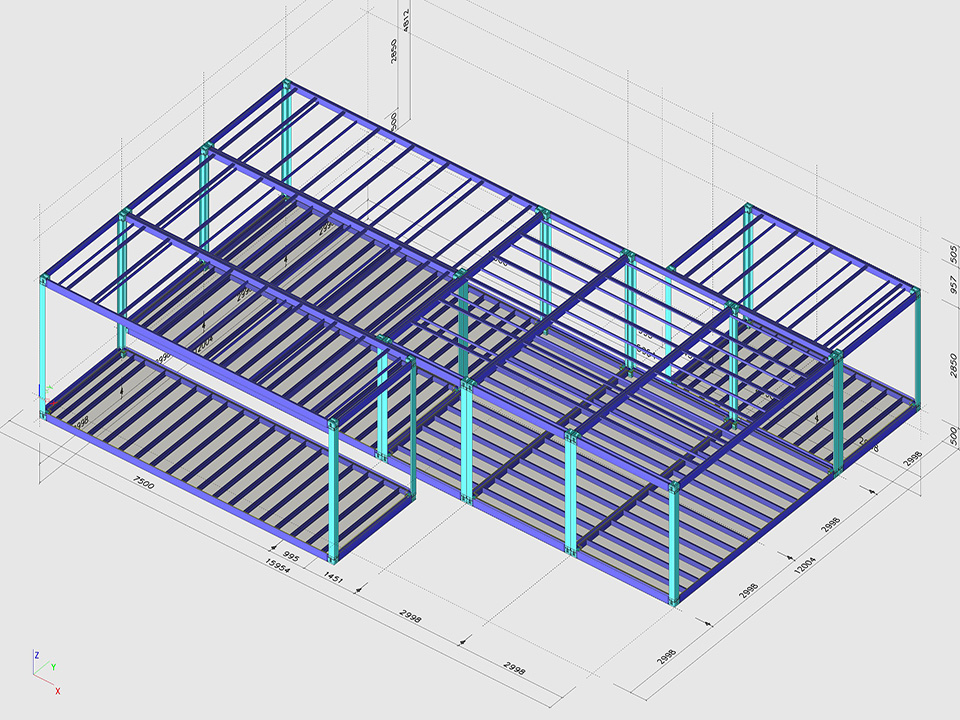Click the 500 label below the top 2850
Viewport: 960px width, 720px height.
394,120
